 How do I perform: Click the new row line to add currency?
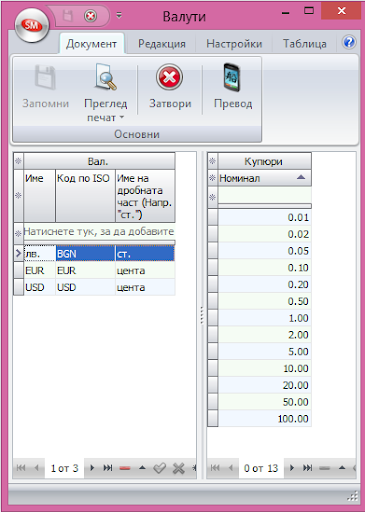pyautogui.click(x=99, y=231)
